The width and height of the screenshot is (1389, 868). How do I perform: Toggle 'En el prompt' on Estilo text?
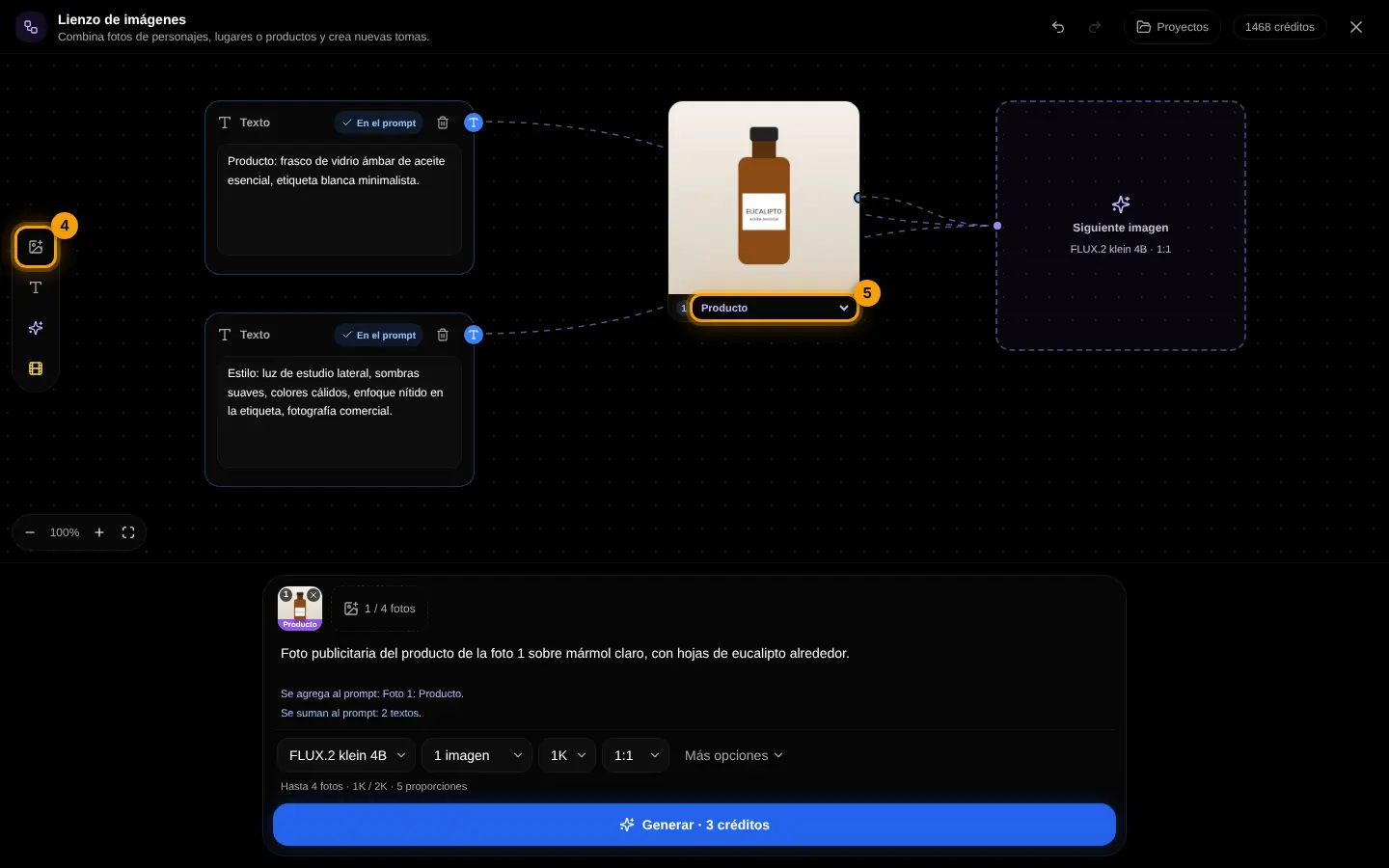point(379,335)
